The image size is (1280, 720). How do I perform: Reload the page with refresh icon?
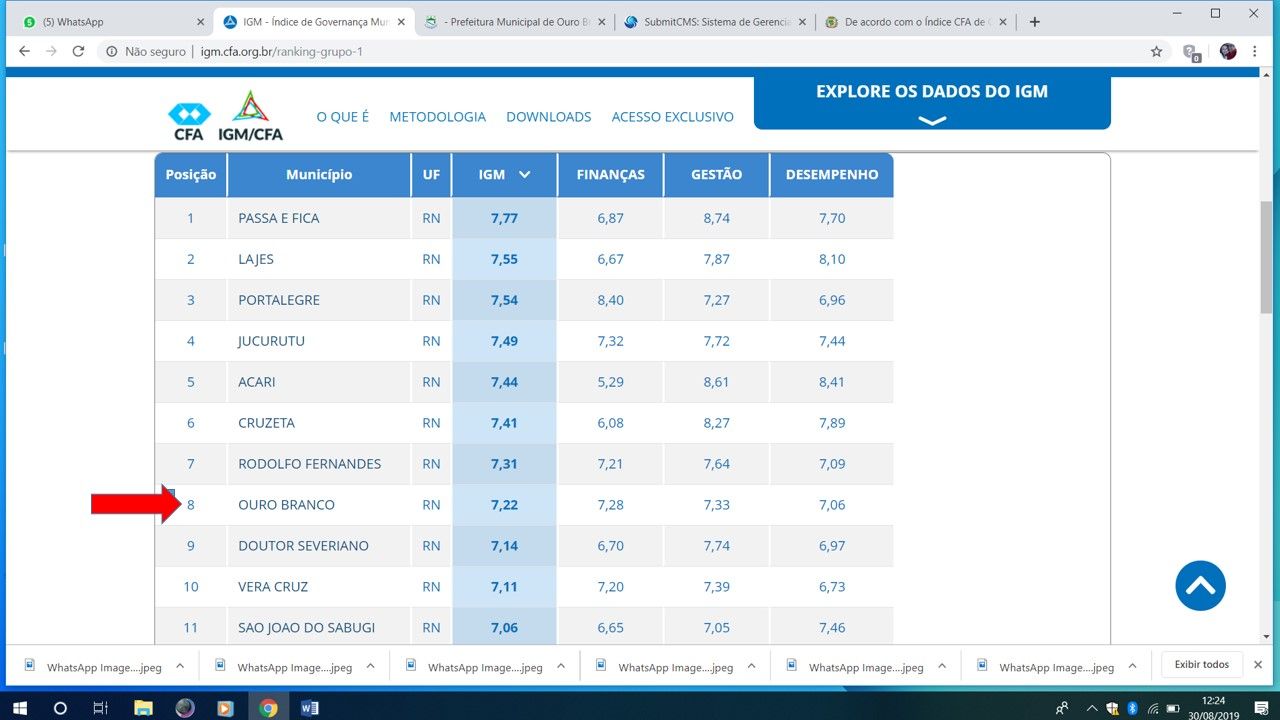(x=78, y=51)
